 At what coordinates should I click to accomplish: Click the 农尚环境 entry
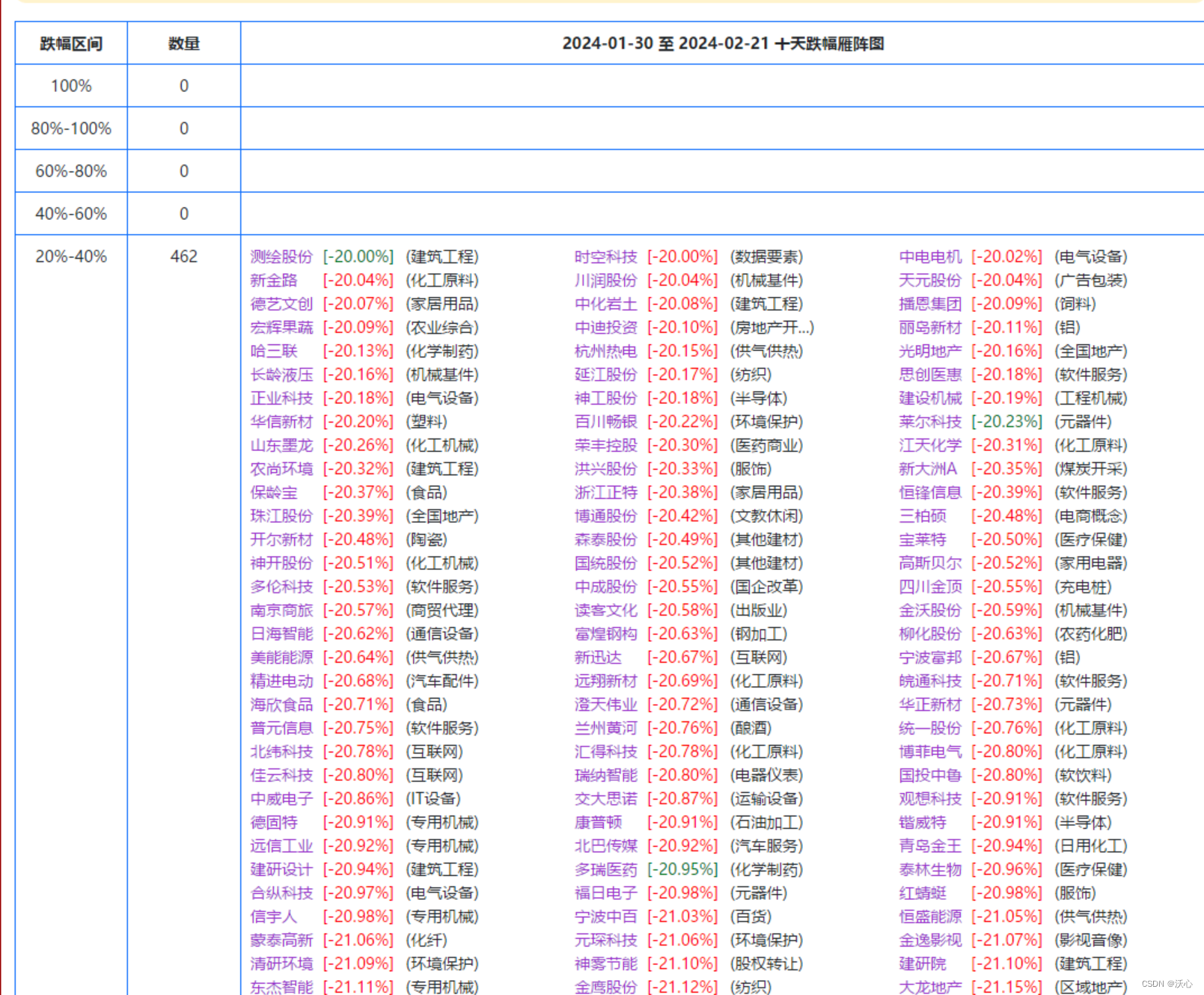(x=281, y=469)
